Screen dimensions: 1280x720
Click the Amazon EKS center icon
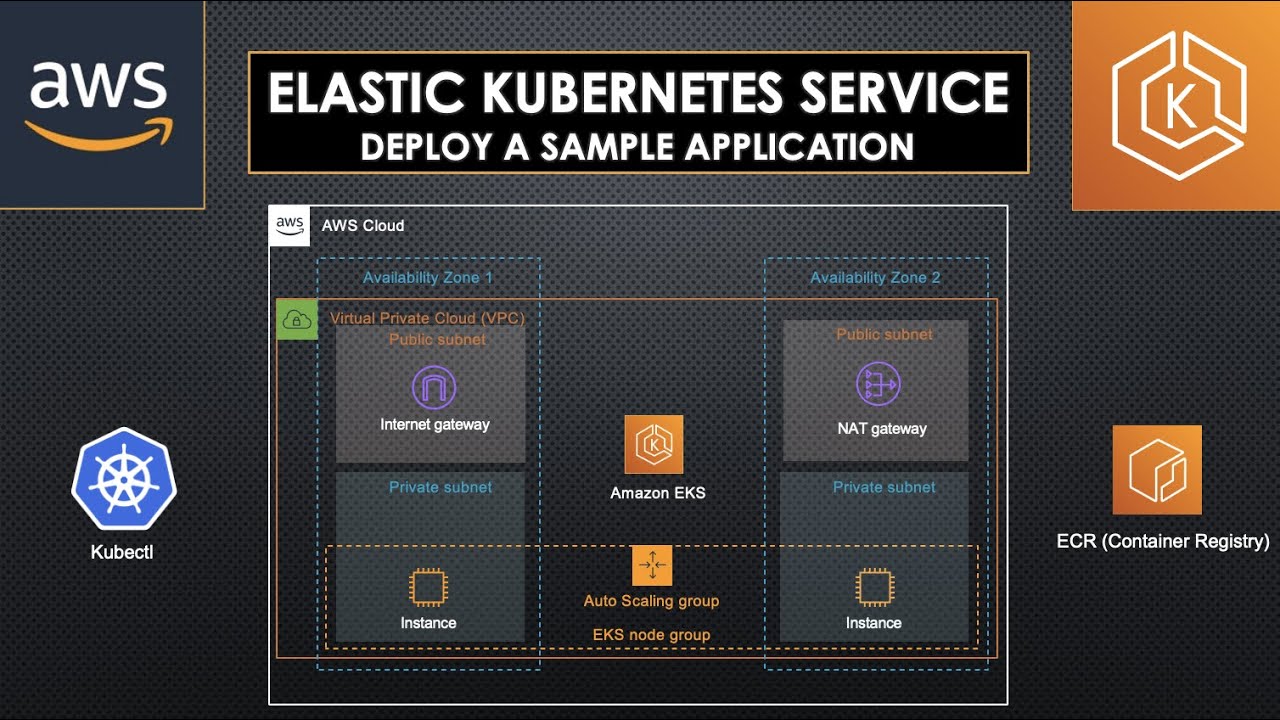[x=654, y=444]
